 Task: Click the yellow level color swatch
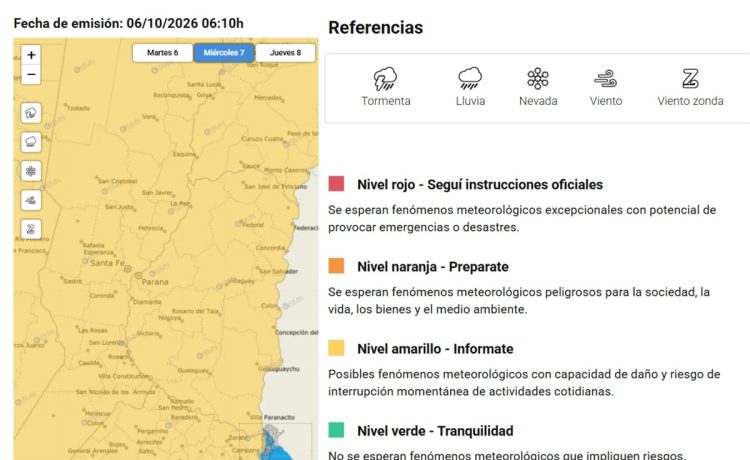coord(336,348)
